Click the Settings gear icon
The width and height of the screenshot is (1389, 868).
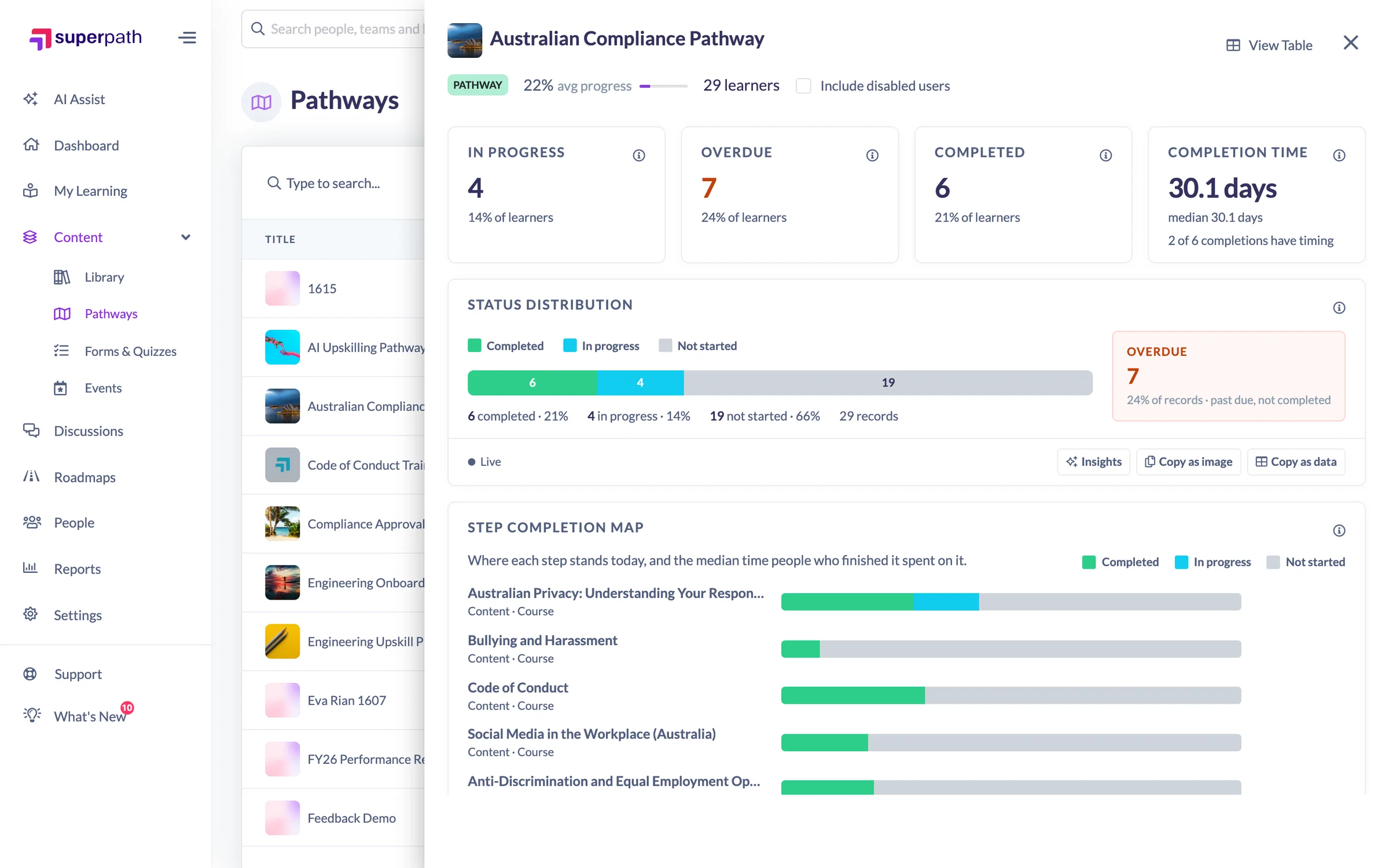31,615
